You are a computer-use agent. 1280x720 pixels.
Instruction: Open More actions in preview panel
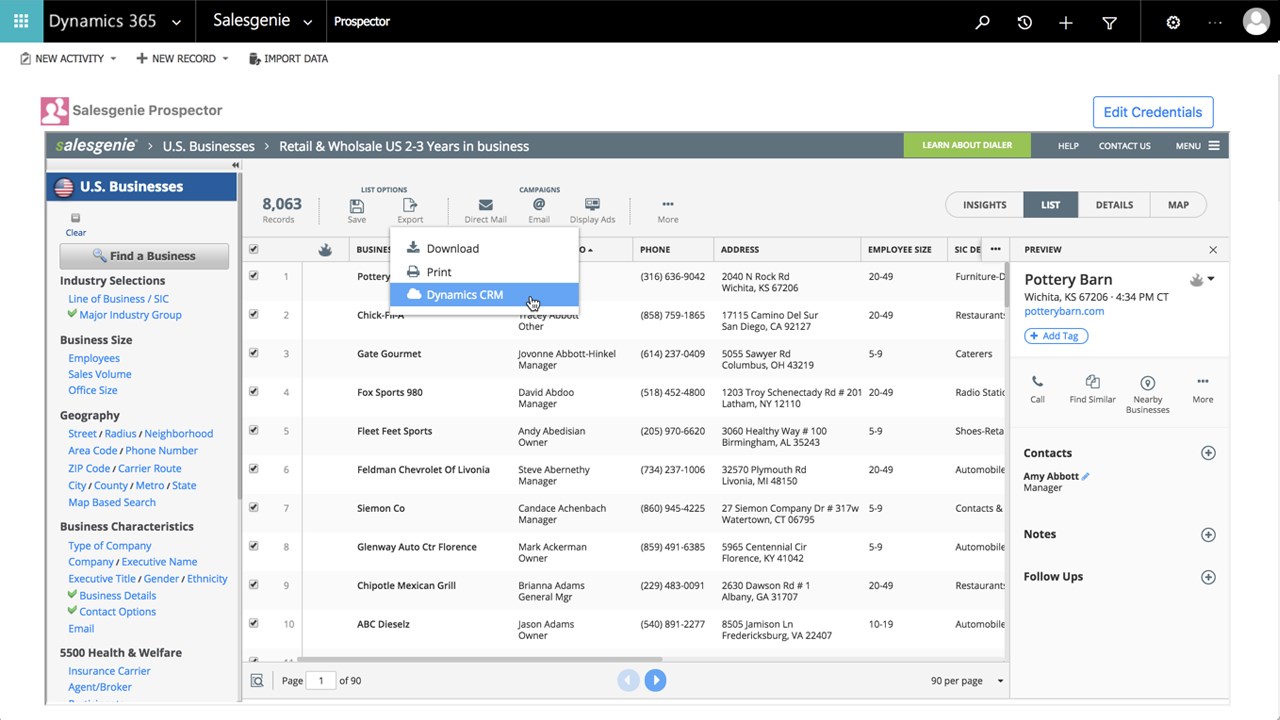(1203, 388)
